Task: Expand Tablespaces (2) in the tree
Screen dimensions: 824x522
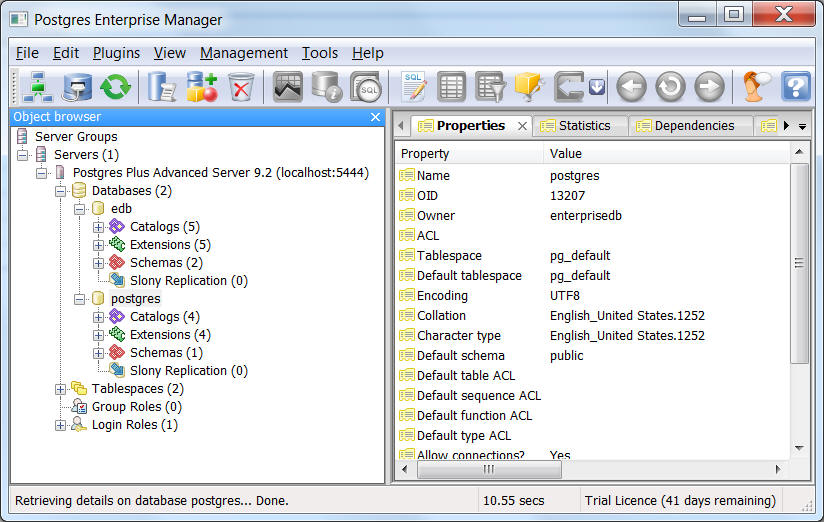Action: [61, 389]
